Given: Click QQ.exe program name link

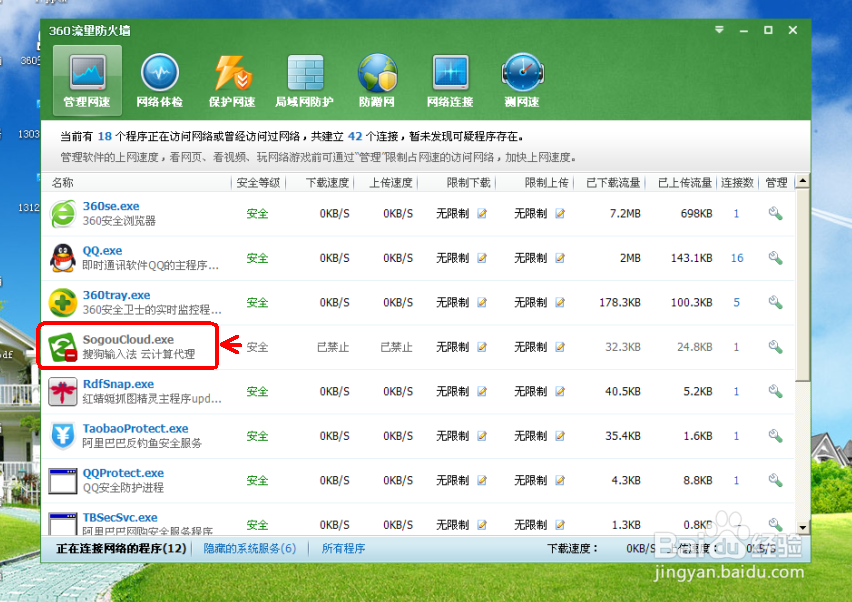Looking at the screenshot, I should (102, 250).
